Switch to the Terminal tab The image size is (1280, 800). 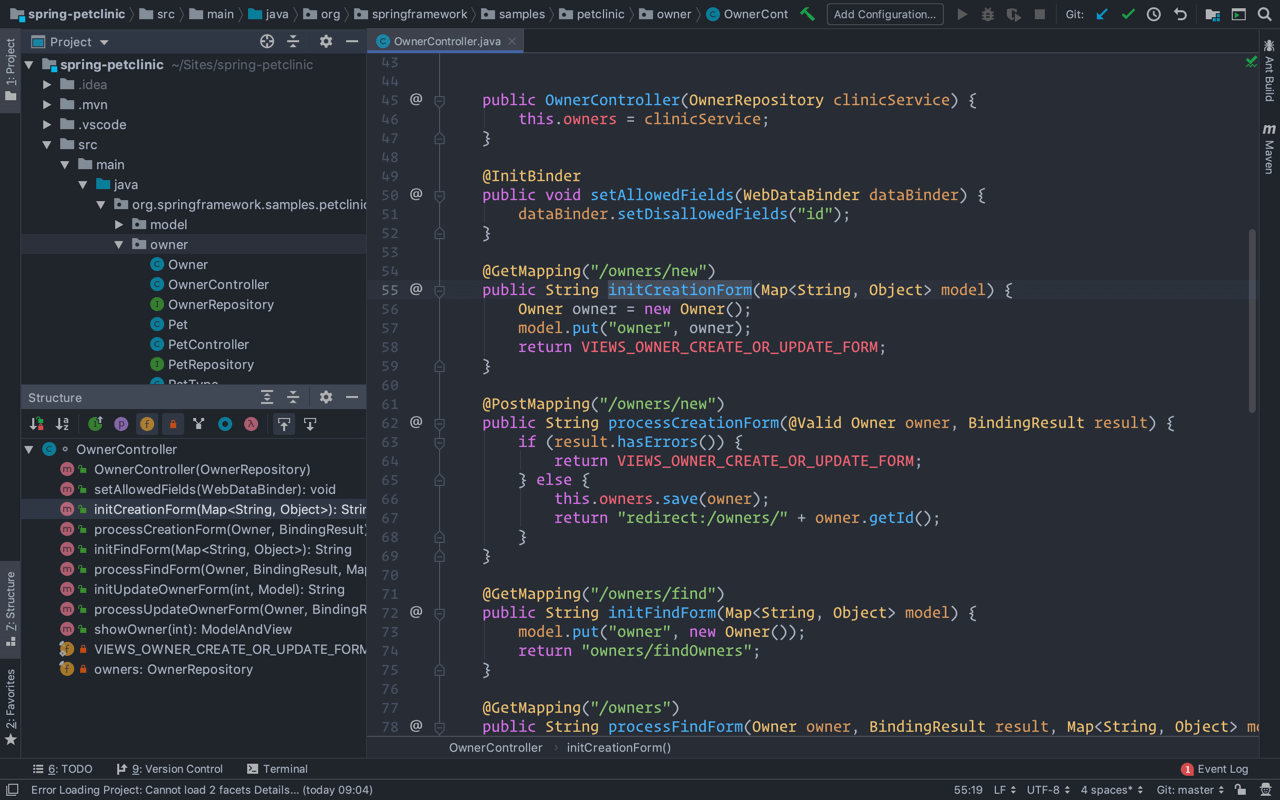(277, 768)
